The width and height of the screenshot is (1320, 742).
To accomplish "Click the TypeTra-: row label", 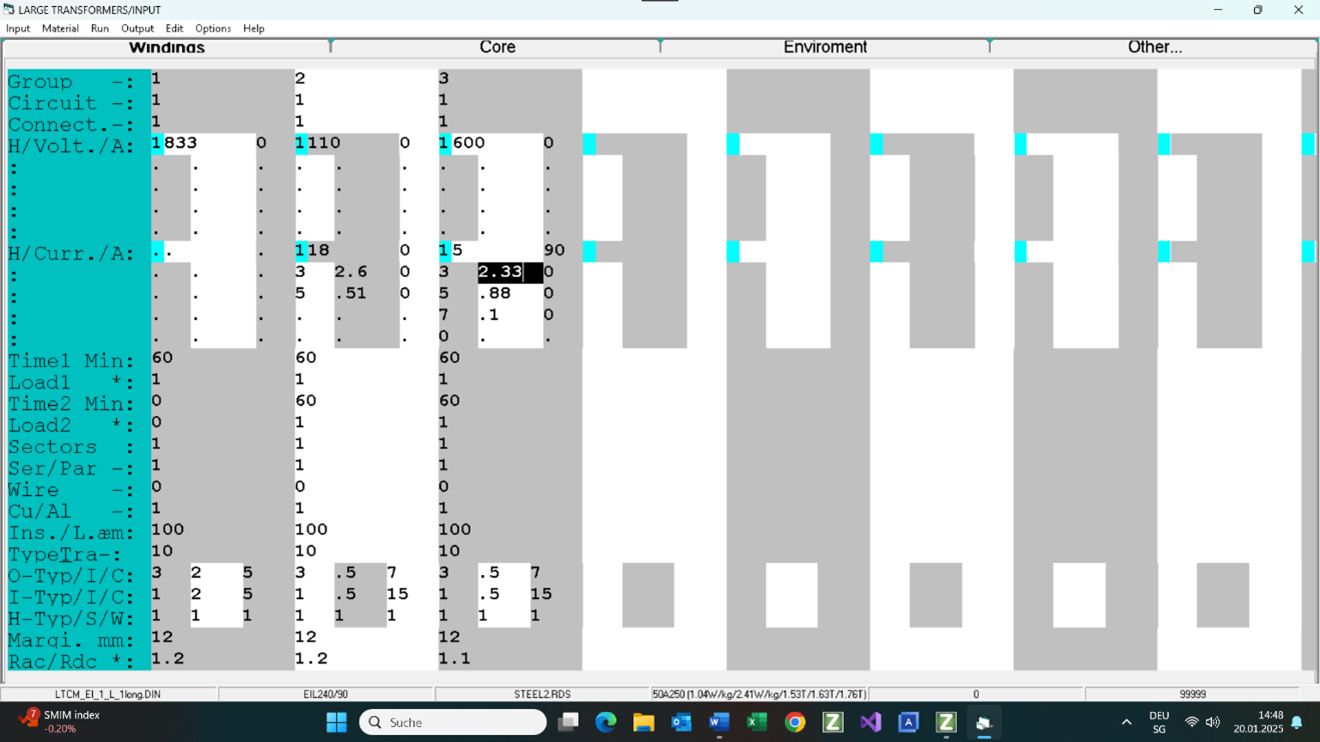I will 64,555.
